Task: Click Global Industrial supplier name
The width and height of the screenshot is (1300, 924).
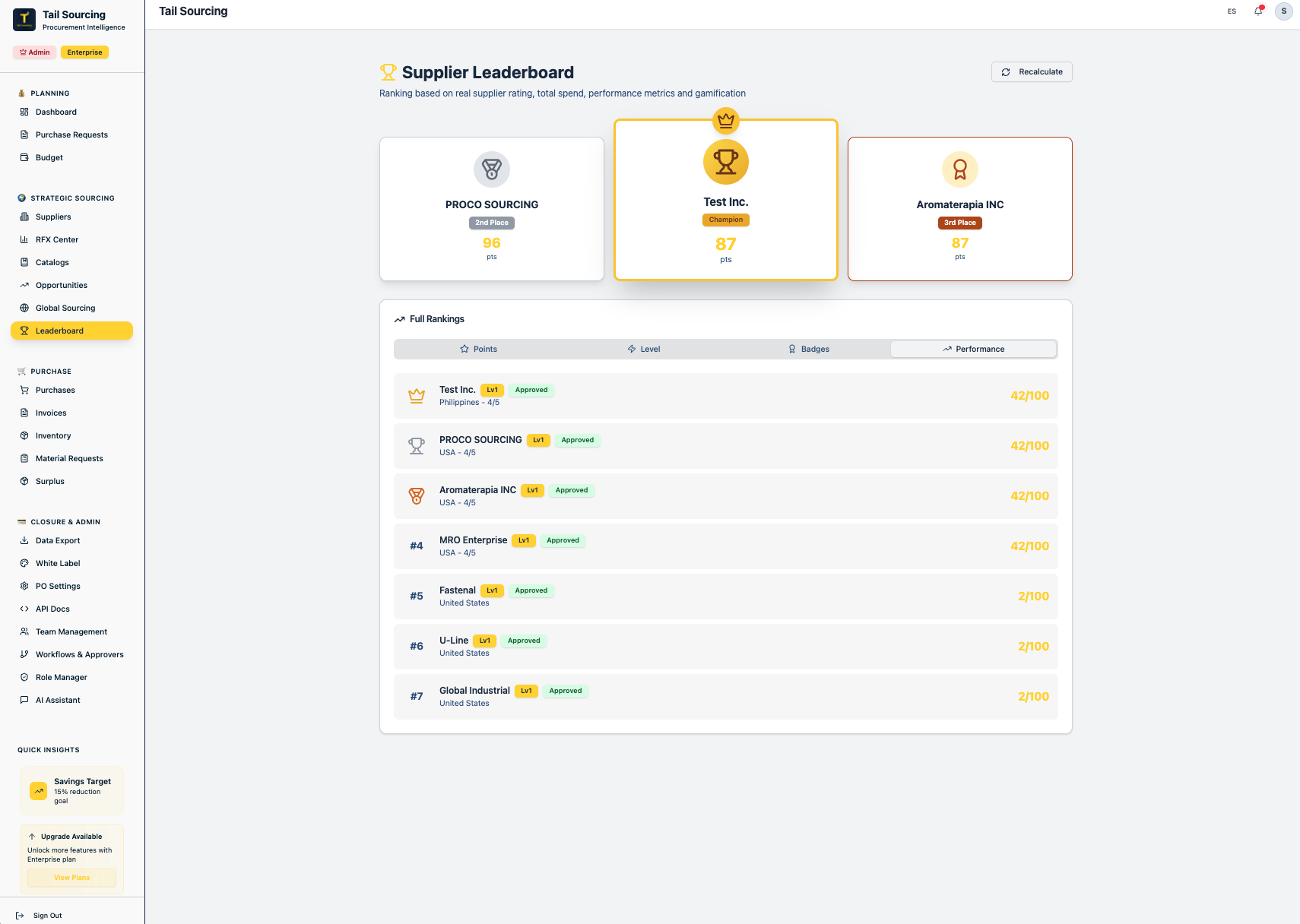Action: 474,691
